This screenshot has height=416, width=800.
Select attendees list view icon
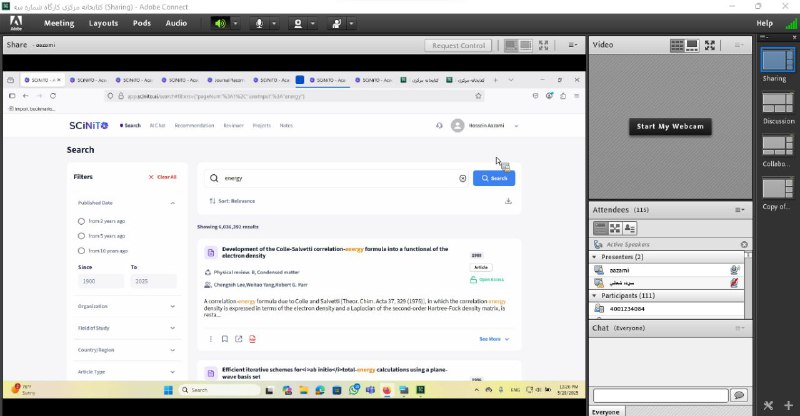600,228
